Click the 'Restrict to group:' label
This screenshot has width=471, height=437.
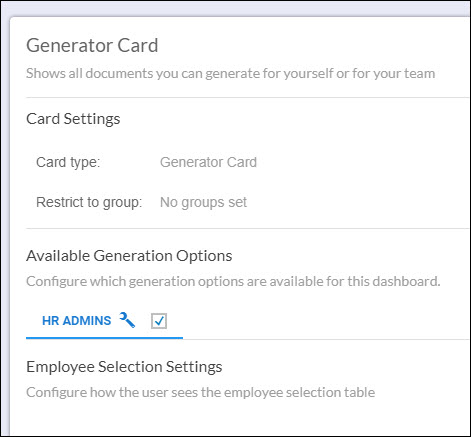tap(89, 202)
